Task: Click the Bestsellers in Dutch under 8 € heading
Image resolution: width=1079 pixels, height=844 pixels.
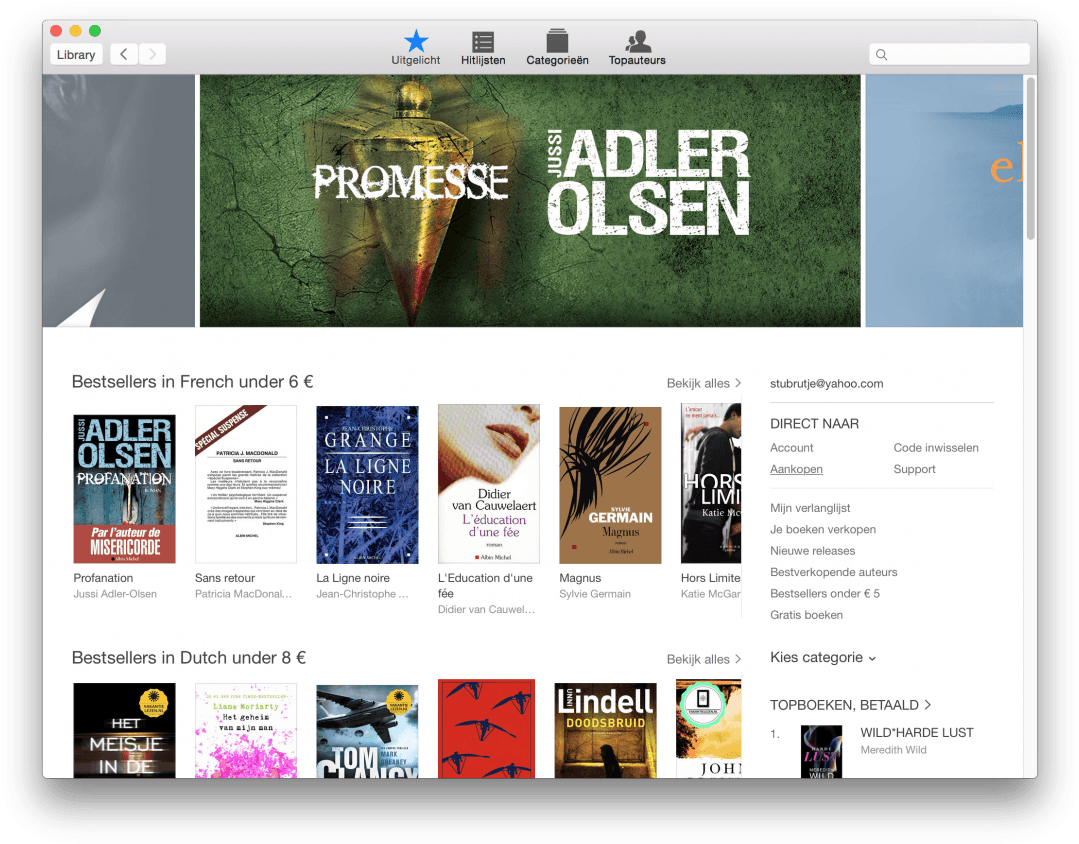Action: coord(189,658)
